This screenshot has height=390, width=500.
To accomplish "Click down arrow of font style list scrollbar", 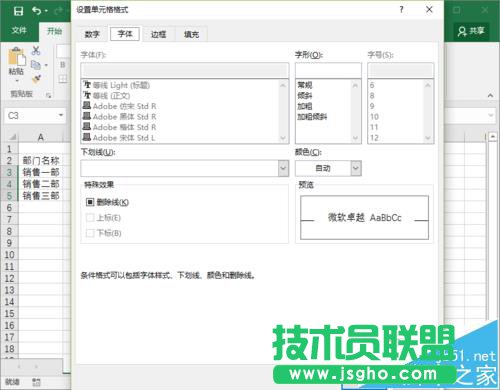I will pyautogui.click(x=355, y=138).
